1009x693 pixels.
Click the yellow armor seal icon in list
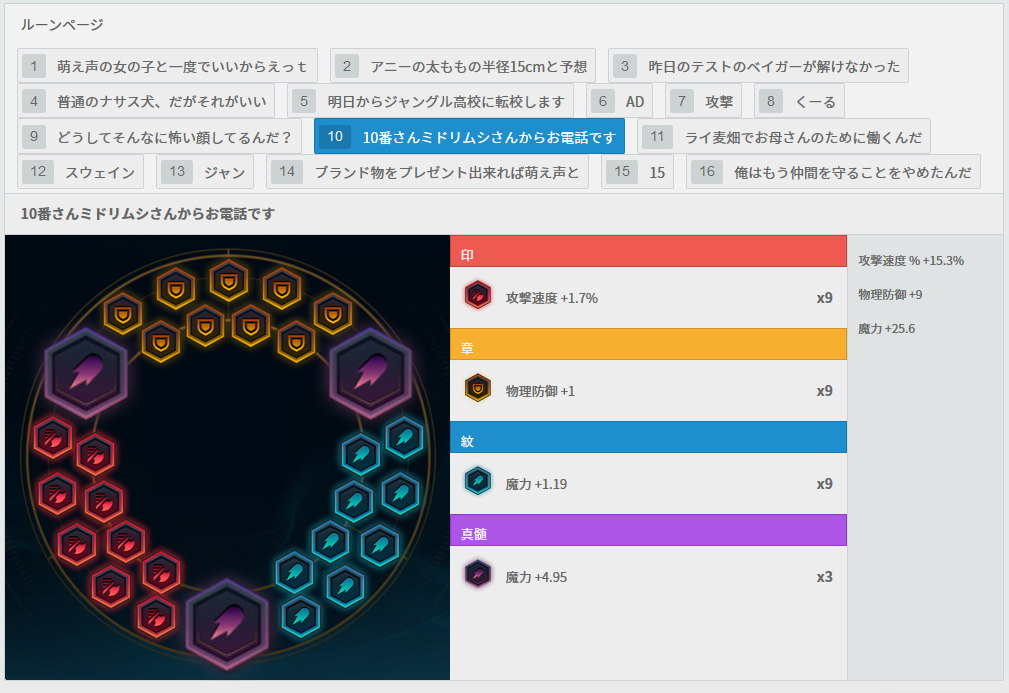coord(477,388)
